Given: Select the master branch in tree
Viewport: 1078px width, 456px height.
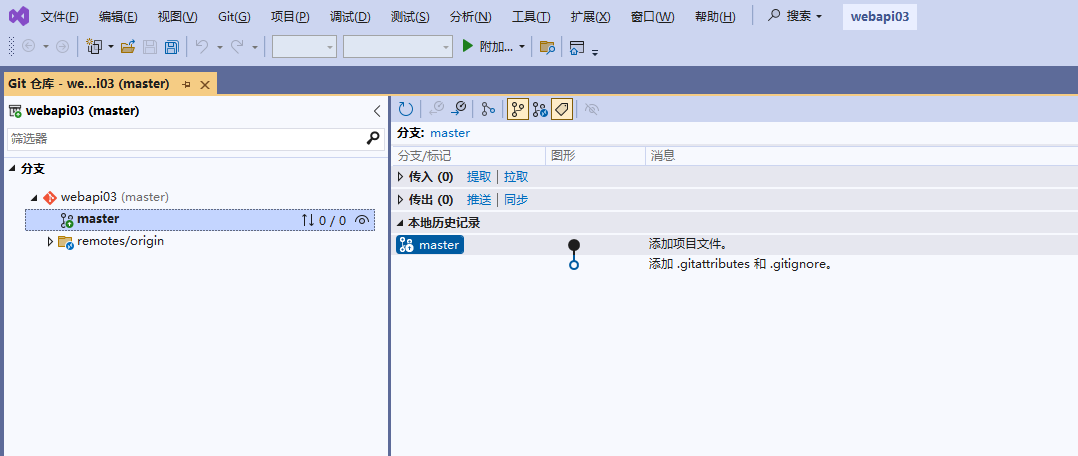Looking at the screenshot, I should pos(200,220).
